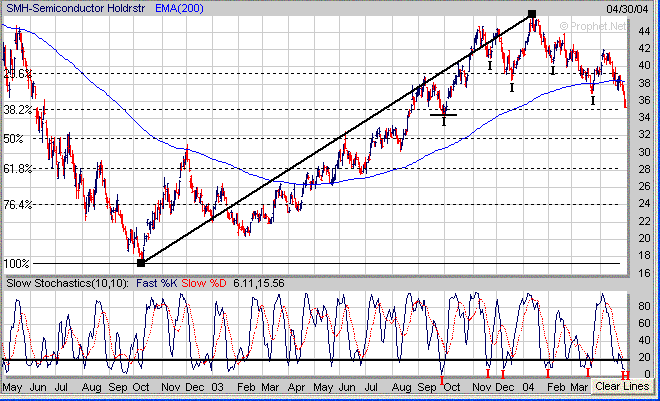Click the 16 price axis label

644,273
